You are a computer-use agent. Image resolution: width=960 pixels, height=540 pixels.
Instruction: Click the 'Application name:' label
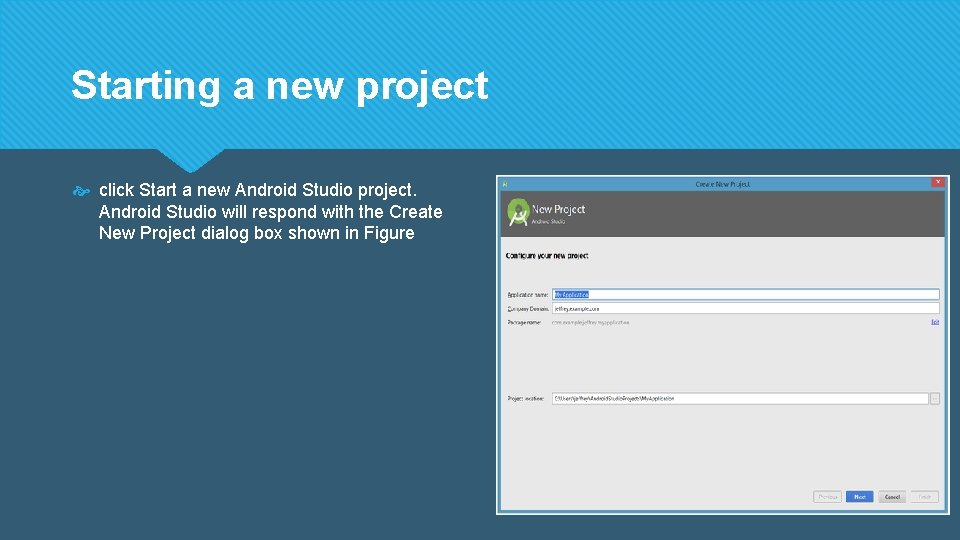[528, 295]
